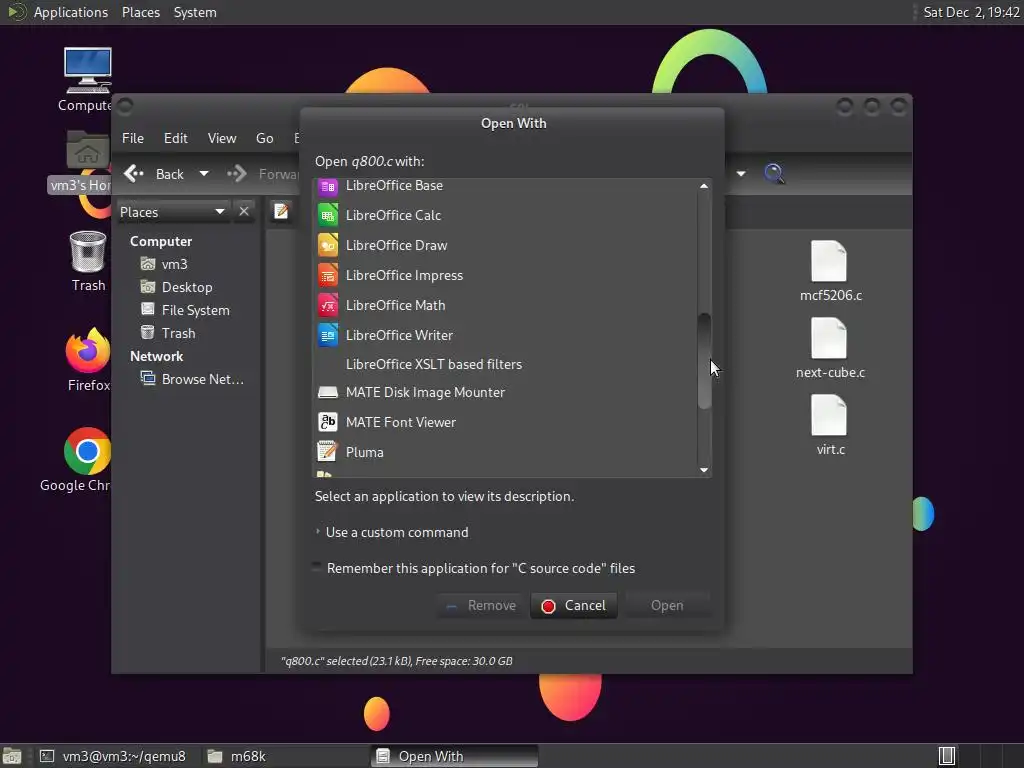Launch Google Chrome from the desktop
This screenshot has width=1024, height=768.
coord(88,451)
